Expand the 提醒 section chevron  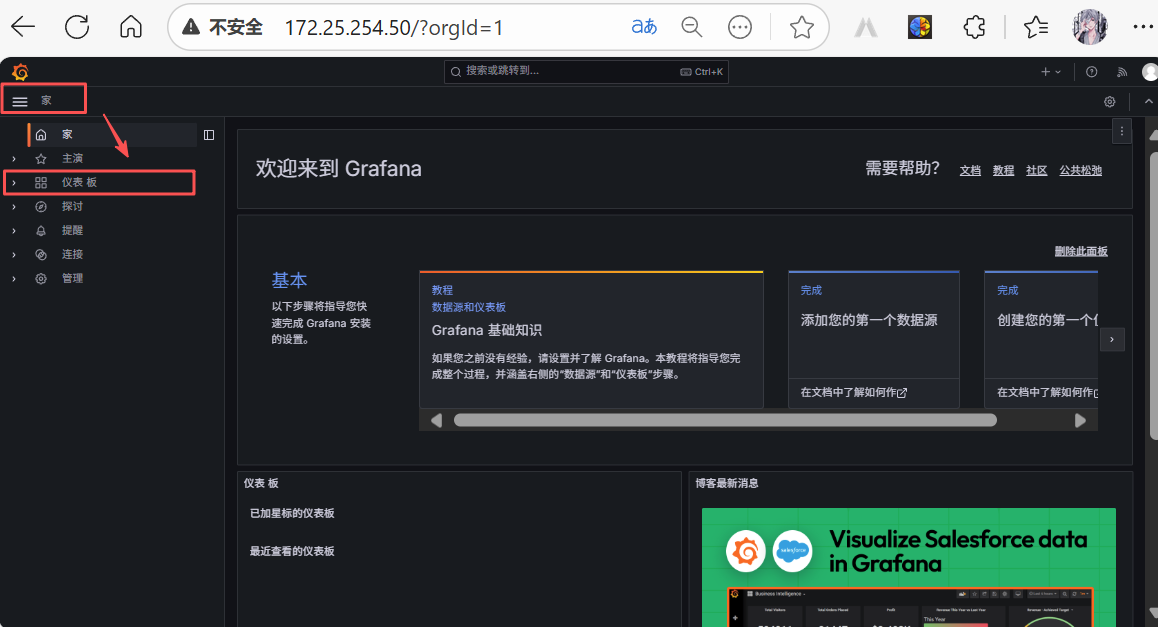click(14, 230)
